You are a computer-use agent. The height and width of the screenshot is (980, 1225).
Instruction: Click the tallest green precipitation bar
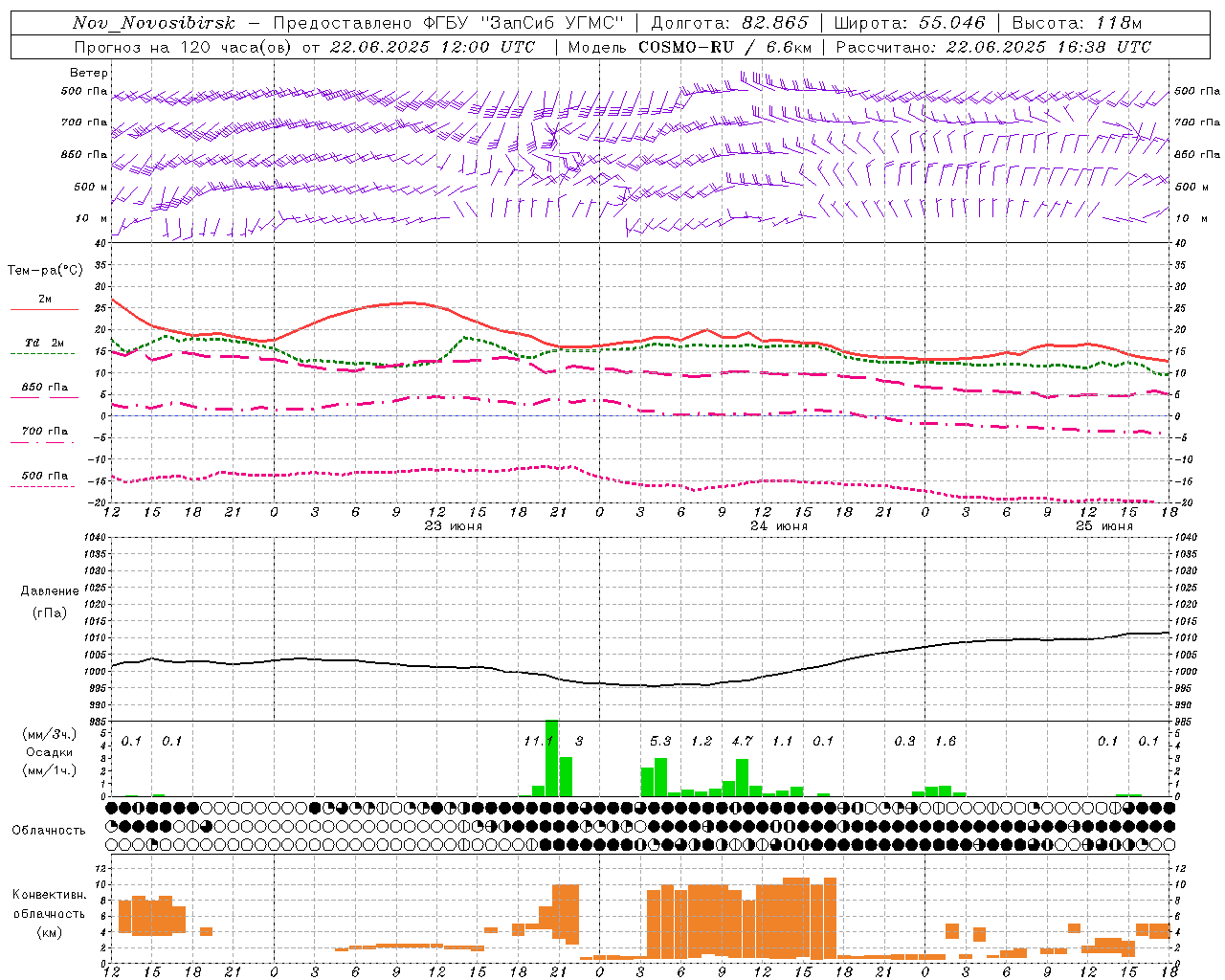pyautogui.click(x=551, y=758)
